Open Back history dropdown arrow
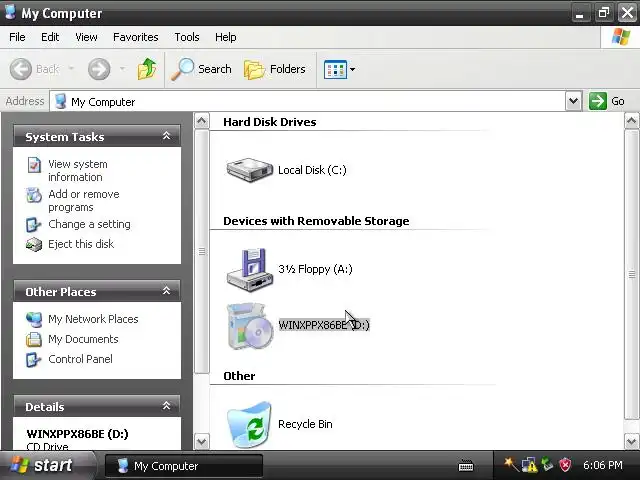This screenshot has width=640, height=480. tap(71, 69)
